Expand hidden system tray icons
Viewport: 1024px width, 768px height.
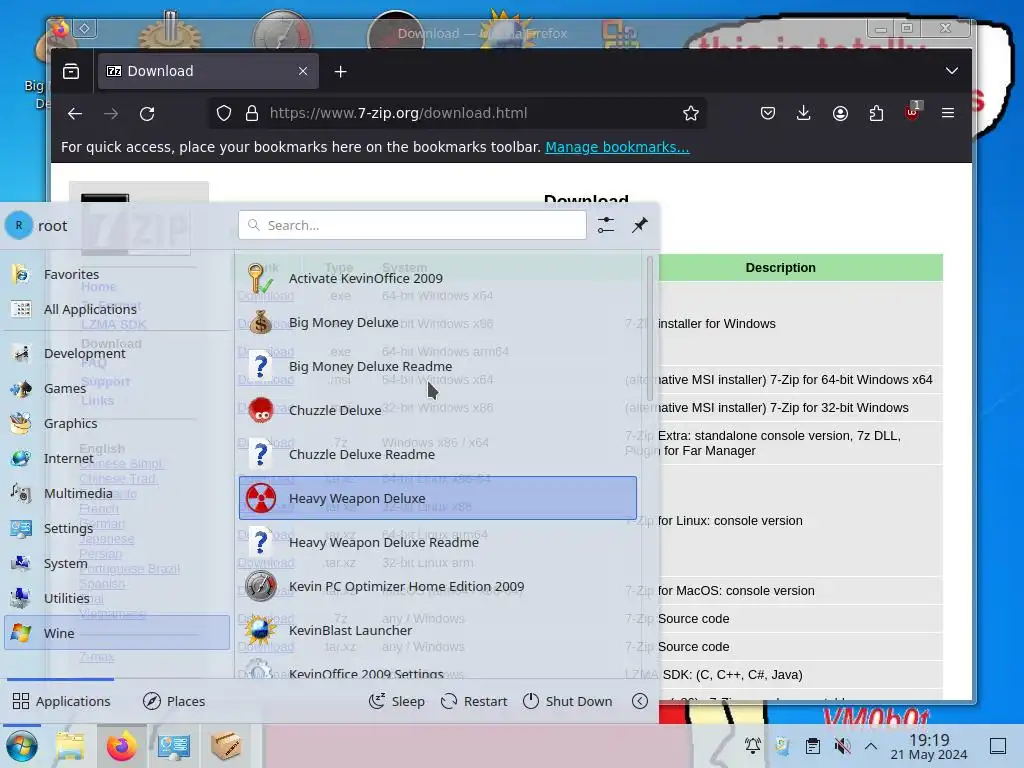871,745
